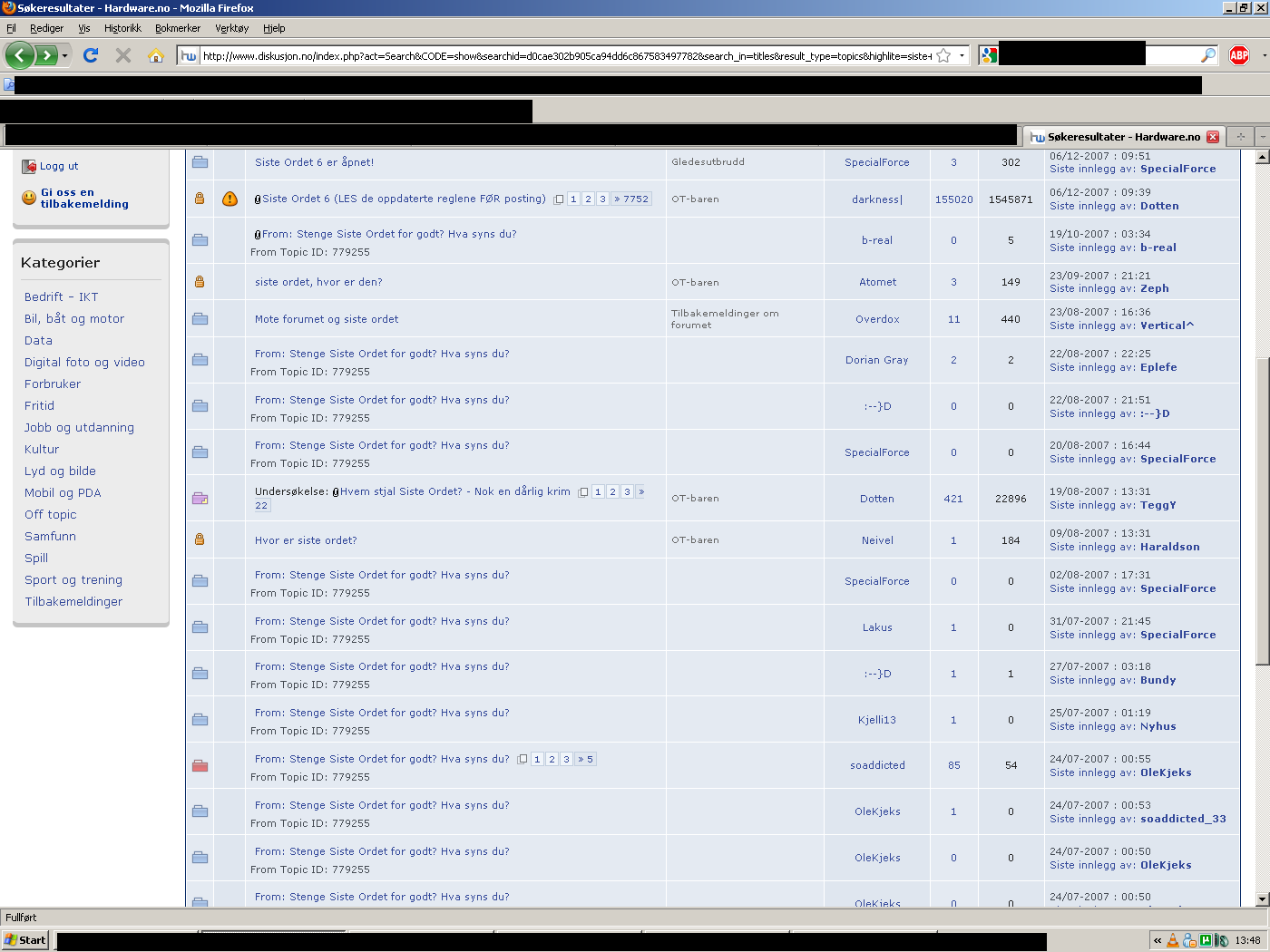1270x952 pixels.
Task: Open the Windows Start button
Action: (24, 940)
